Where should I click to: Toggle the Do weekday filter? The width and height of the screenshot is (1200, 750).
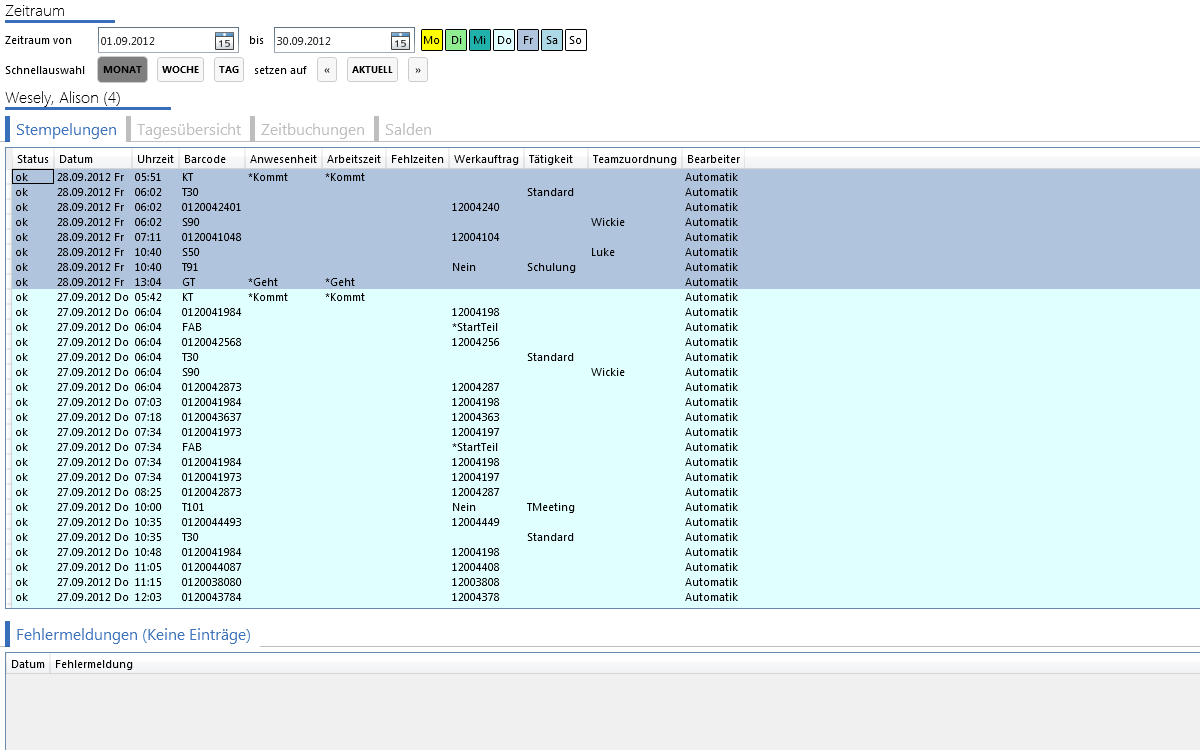(x=504, y=40)
